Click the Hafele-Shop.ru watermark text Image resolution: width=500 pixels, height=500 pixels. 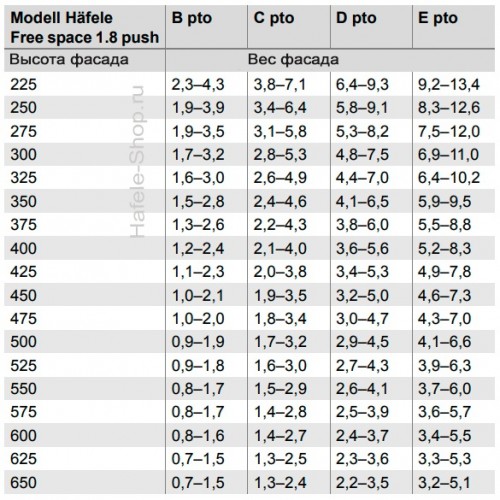tap(137, 162)
